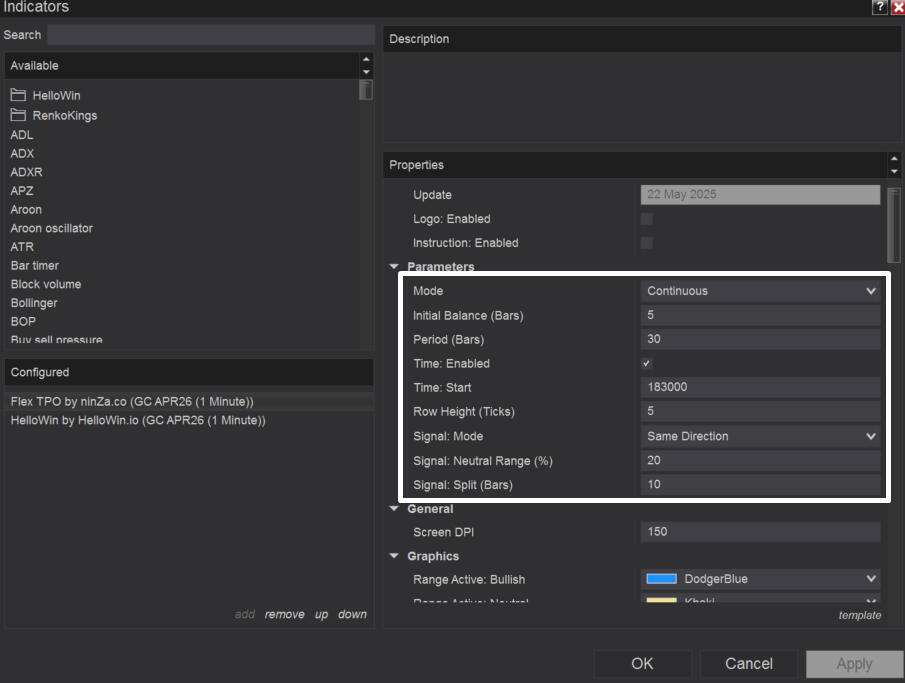The width and height of the screenshot is (905, 683).
Task: Collapse the General section
Action: (x=394, y=509)
